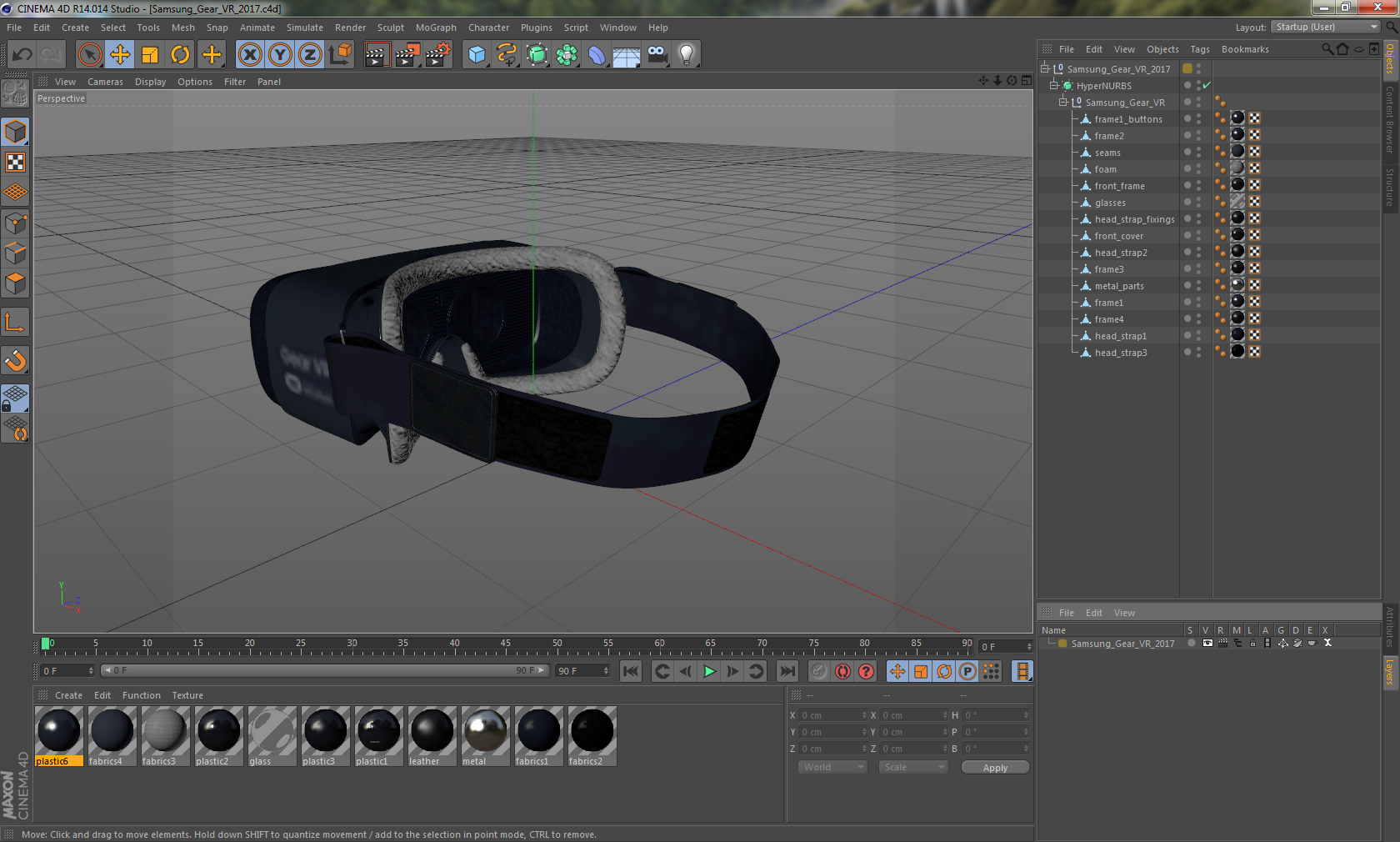
Task: Play the animation forward
Action: click(709, 671)
